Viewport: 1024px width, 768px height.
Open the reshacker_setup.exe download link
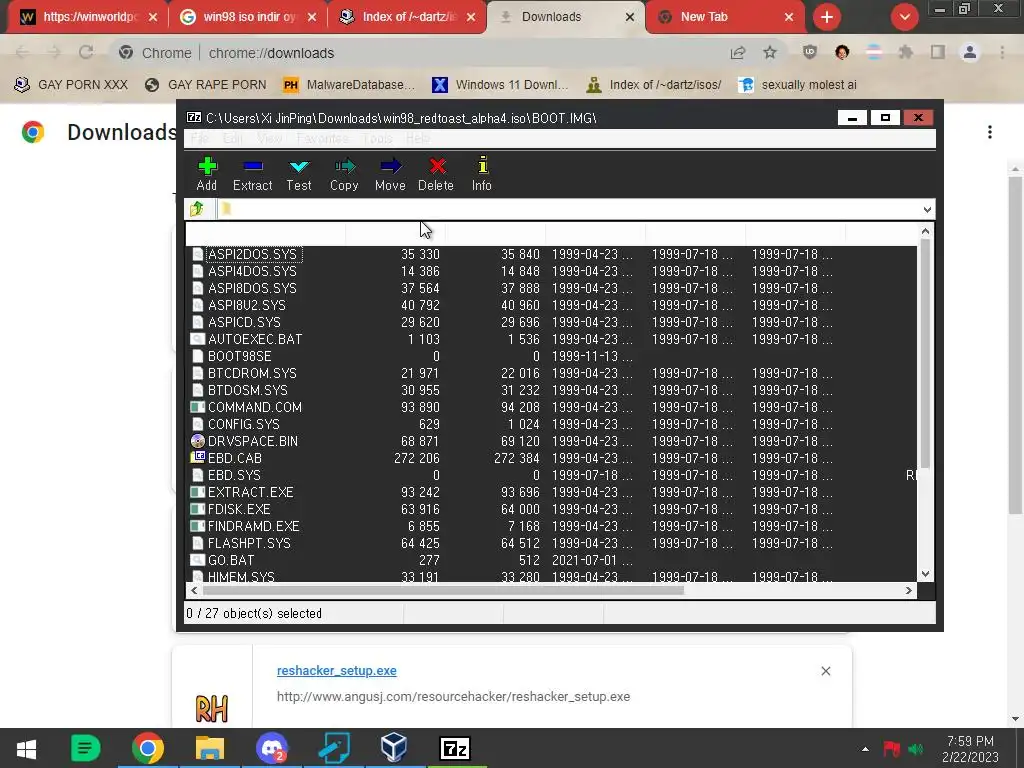pos(336,671)
